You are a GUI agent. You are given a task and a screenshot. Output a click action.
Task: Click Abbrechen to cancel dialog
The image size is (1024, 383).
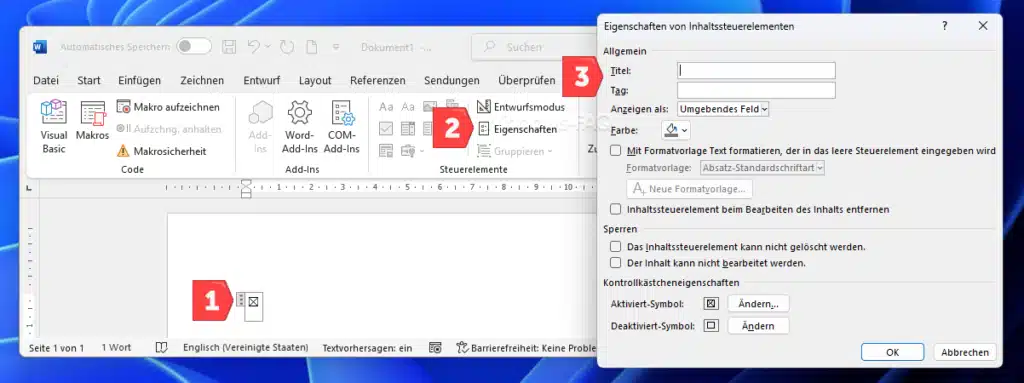pos(965,352)
